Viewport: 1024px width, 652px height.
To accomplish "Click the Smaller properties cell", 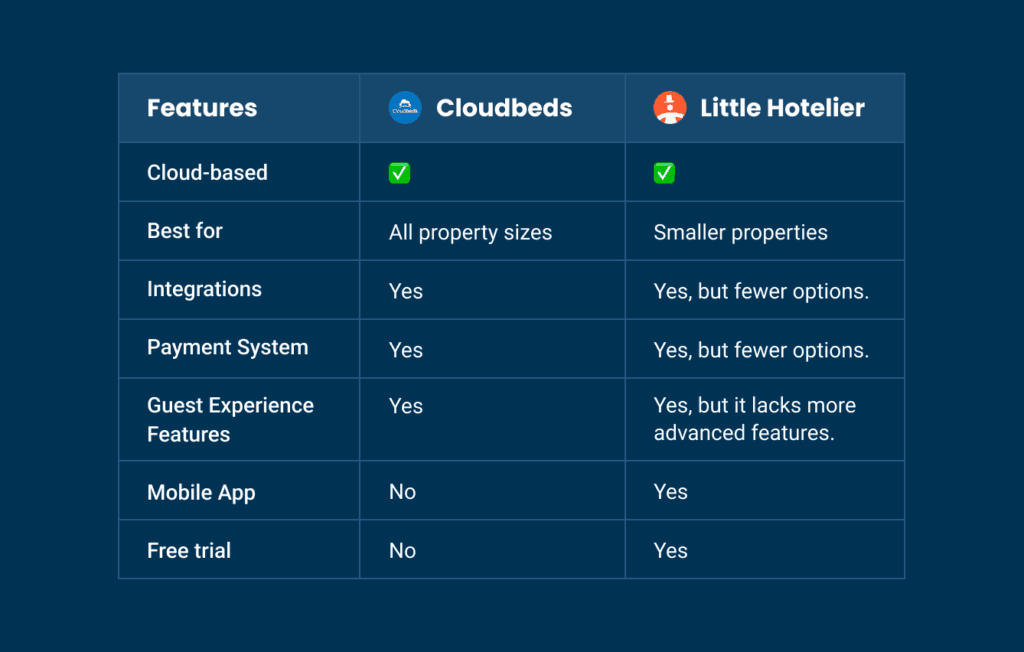I will (x=741, y=233).
